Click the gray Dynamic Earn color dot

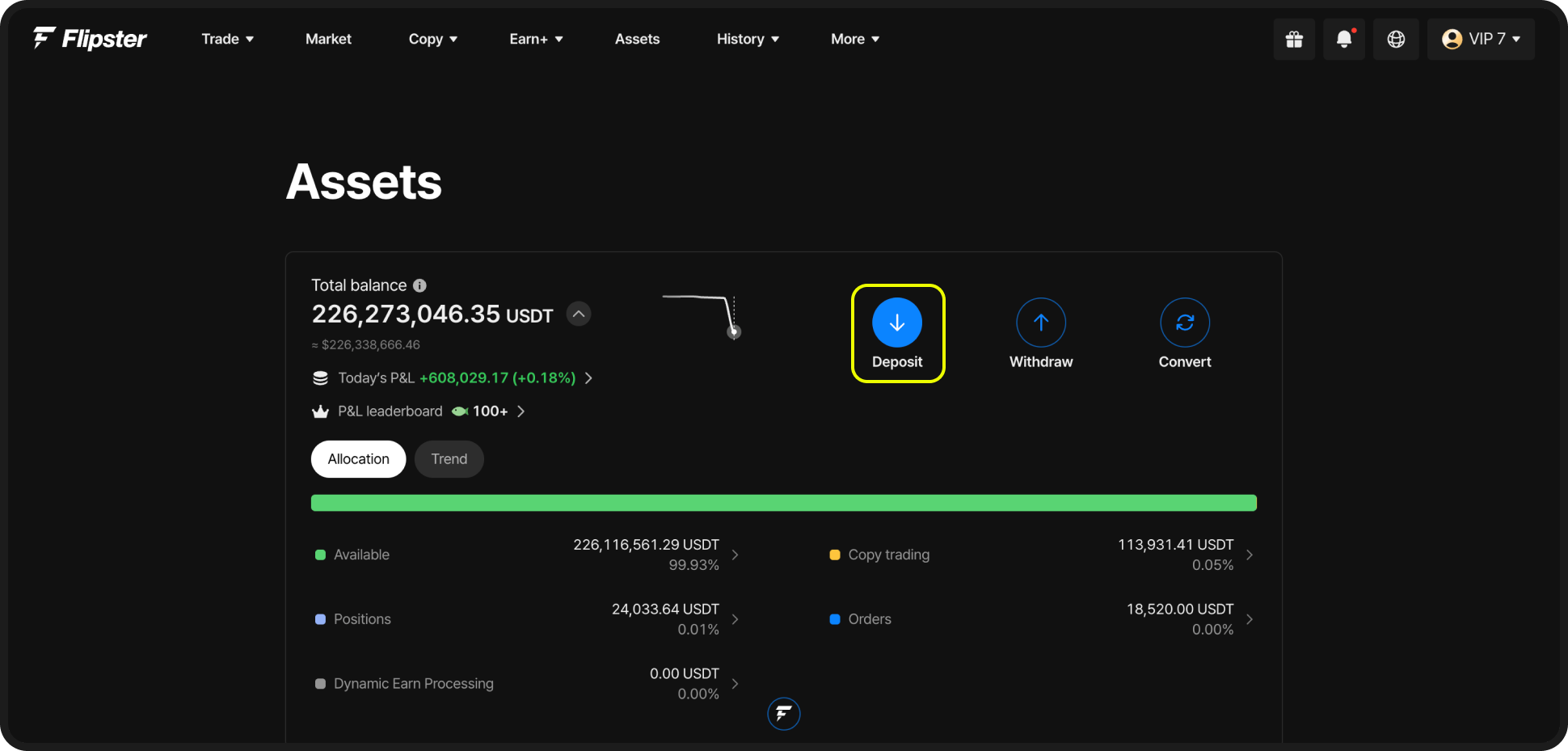click(x=320, y=684)
